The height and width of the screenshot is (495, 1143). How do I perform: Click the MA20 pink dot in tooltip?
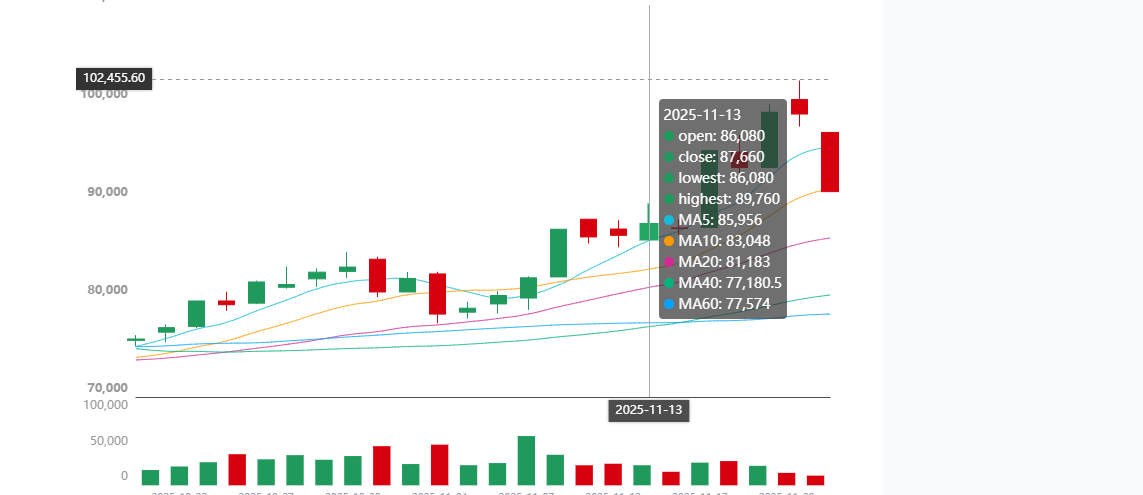[x=669, y=262]
